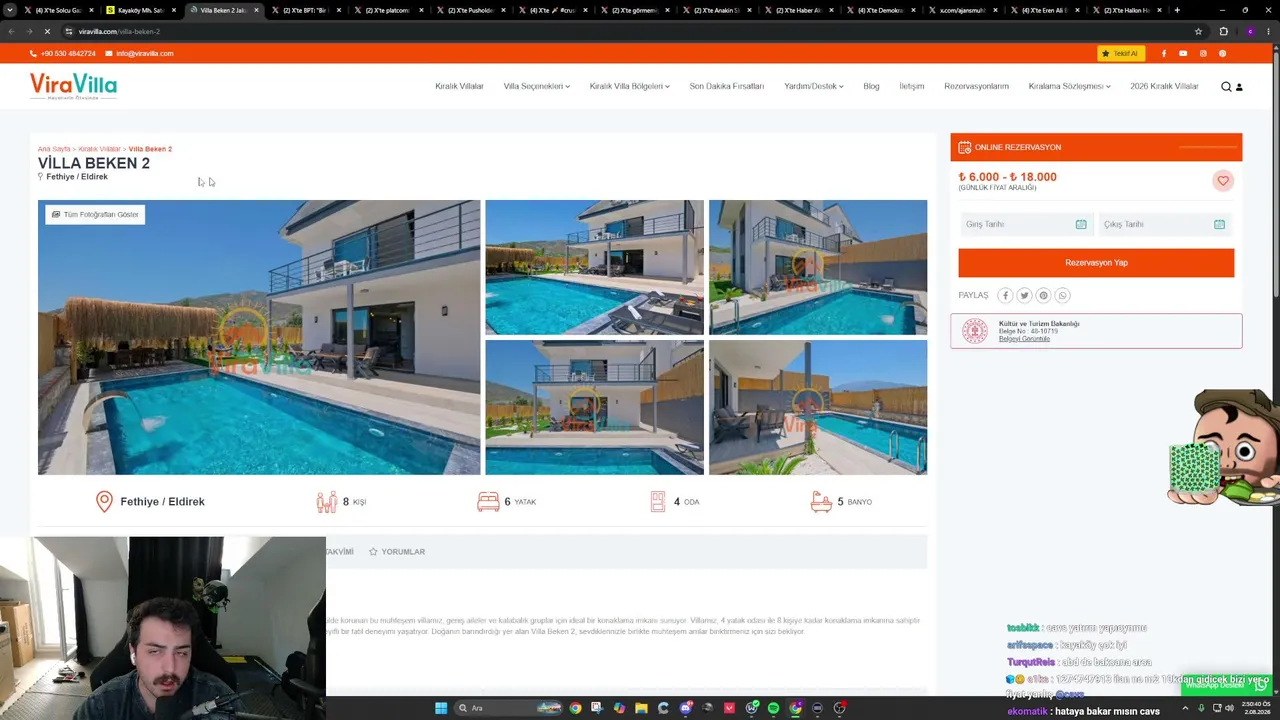Open the Belgeyi Görüntüle link
The image size is (1280, 720).
[x=1024, y=339]
